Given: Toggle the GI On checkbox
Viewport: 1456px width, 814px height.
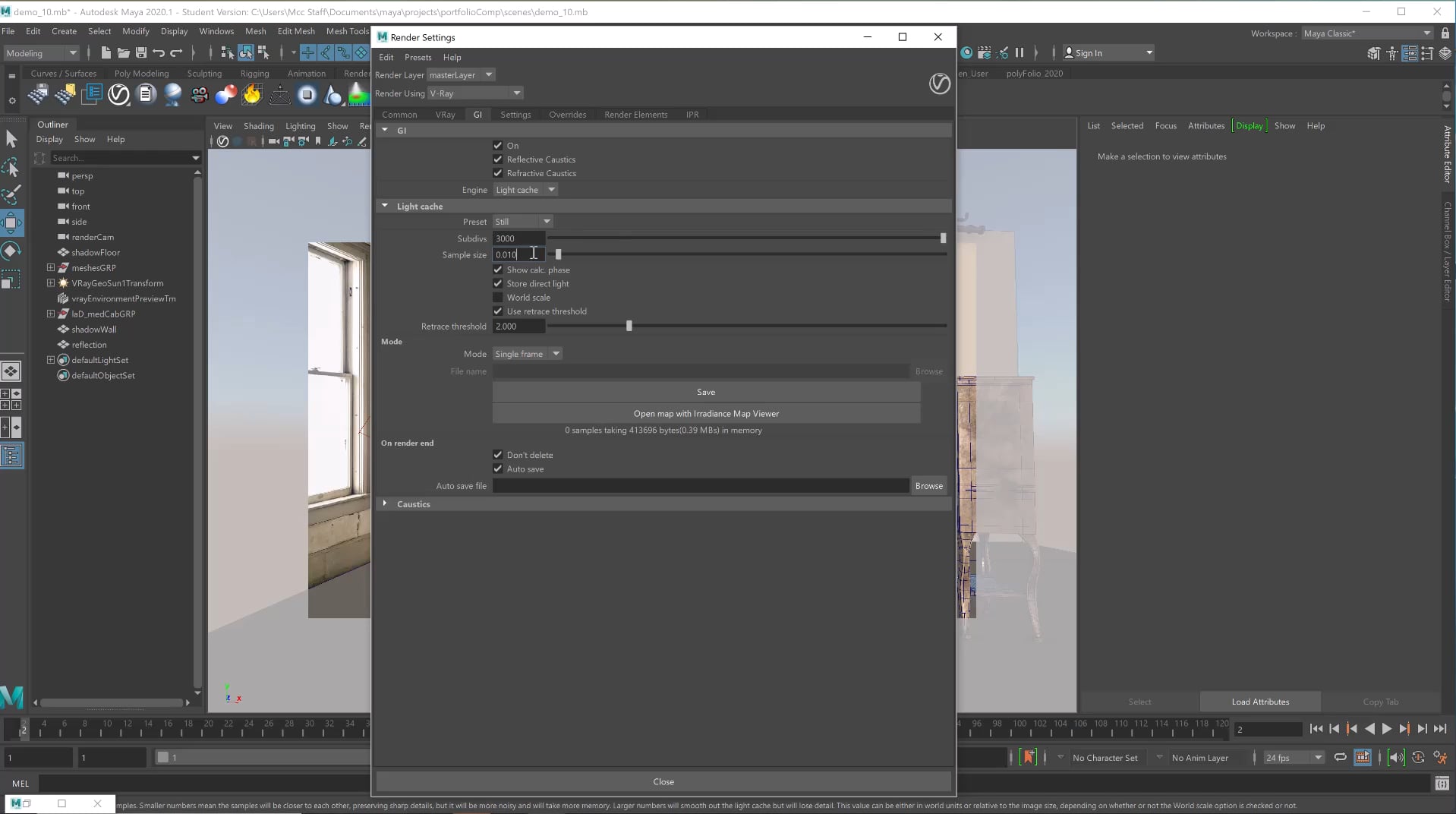Looking at the screenshot, I should 498,145.
